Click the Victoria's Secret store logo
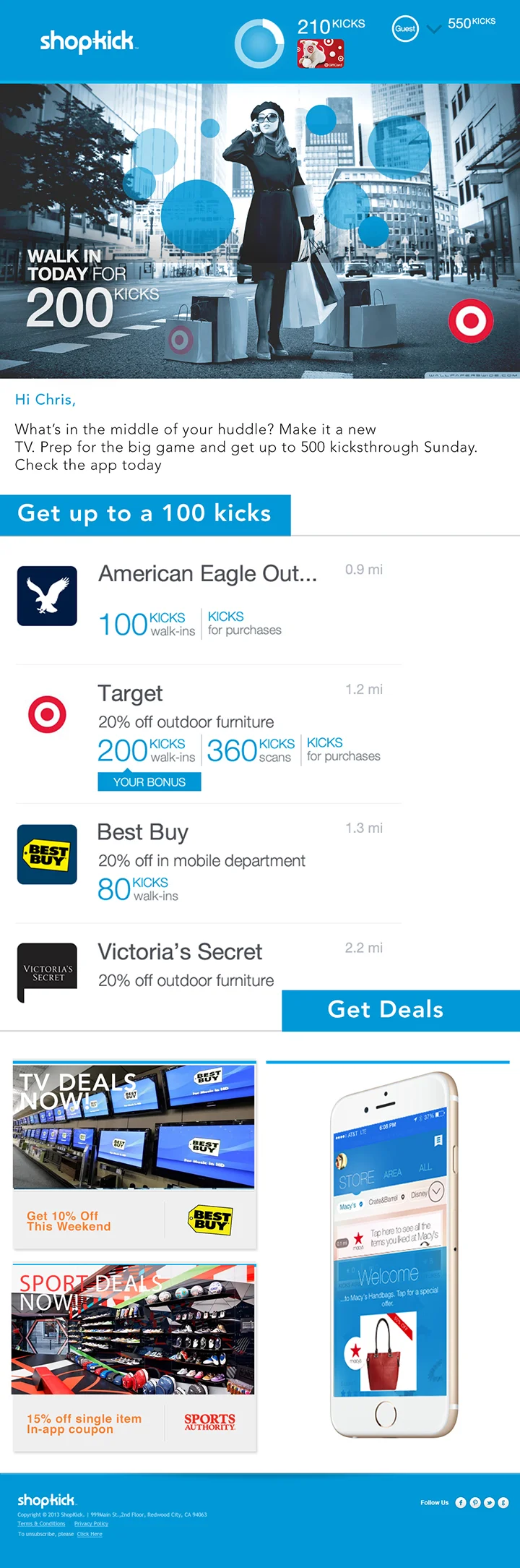Screen dimensions: 520x1568 (x=47, y=972)
